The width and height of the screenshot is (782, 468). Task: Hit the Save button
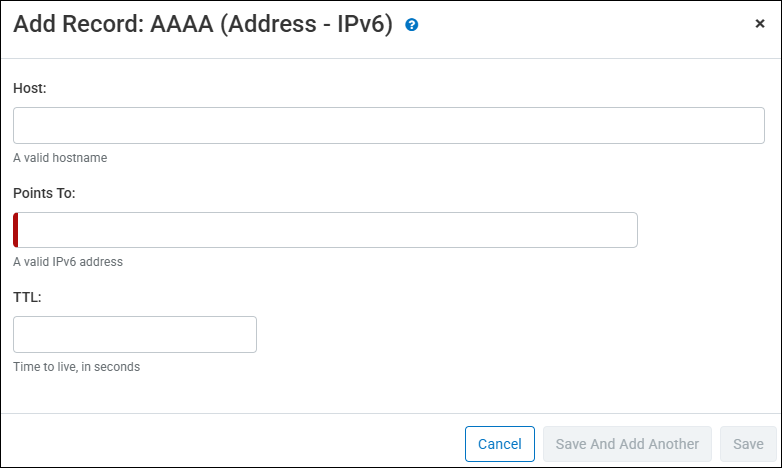pos(748,444)
